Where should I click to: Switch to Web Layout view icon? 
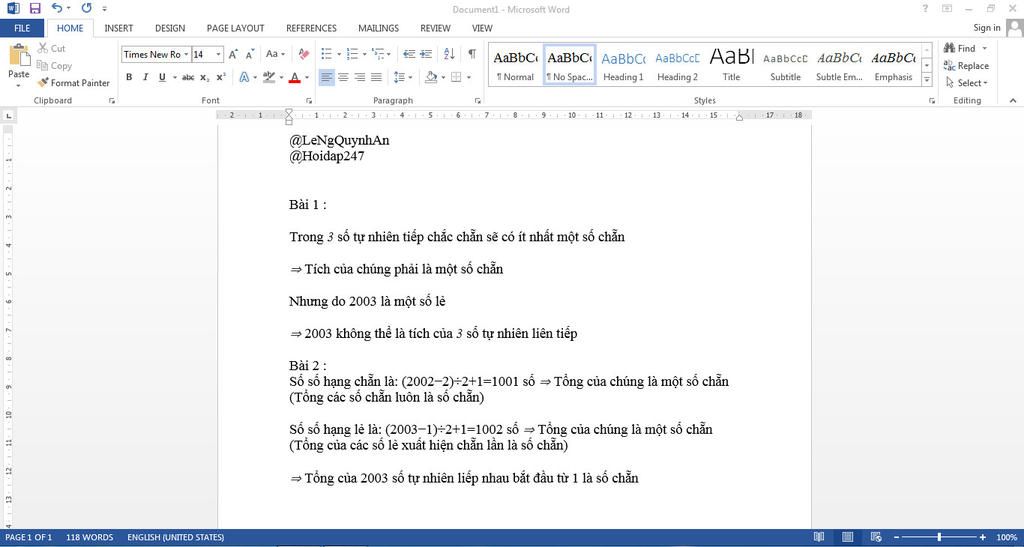pos(876,537)
